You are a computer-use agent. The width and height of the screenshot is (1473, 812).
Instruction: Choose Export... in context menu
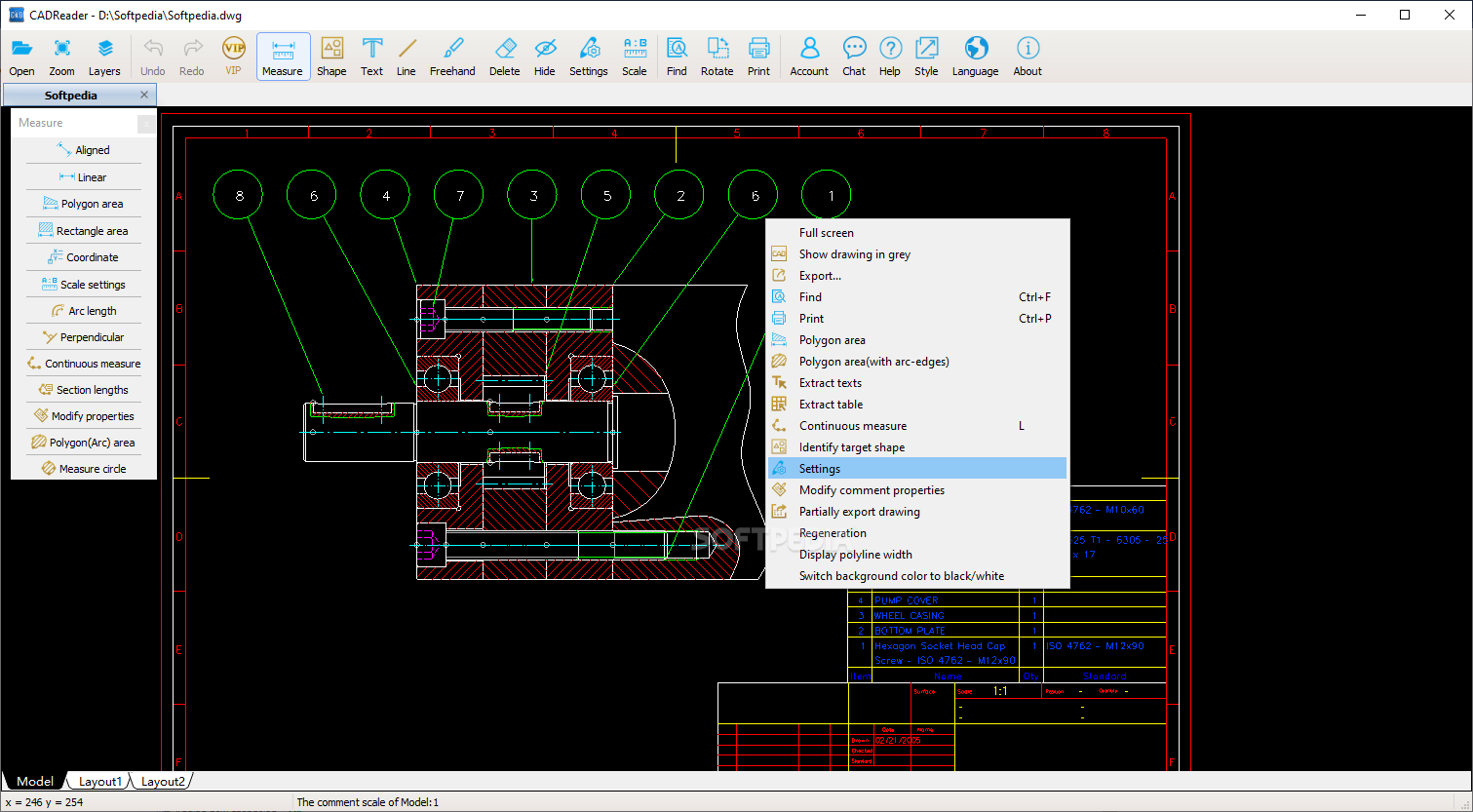pyautogui.click(x=917, y=276)
